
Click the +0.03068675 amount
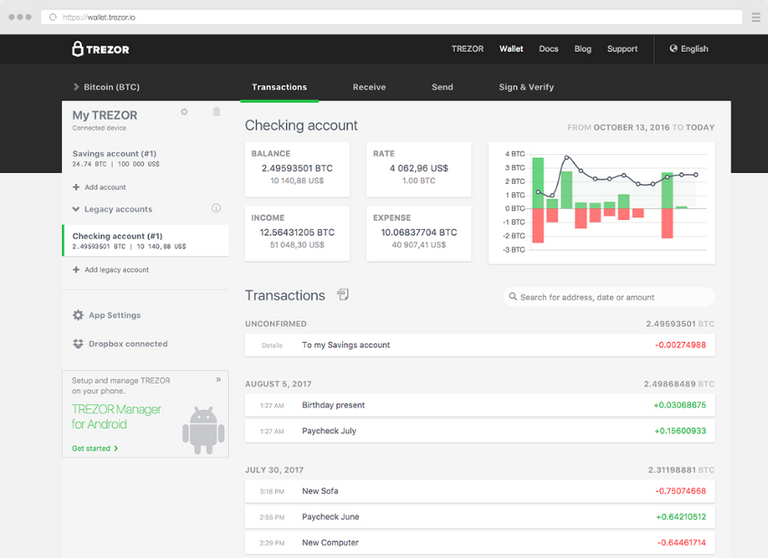pyautogui.click(x=680, y=405)
